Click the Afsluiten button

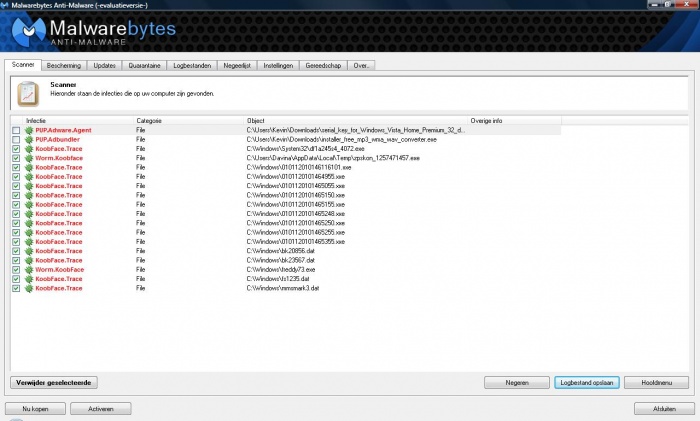point(664,408)
